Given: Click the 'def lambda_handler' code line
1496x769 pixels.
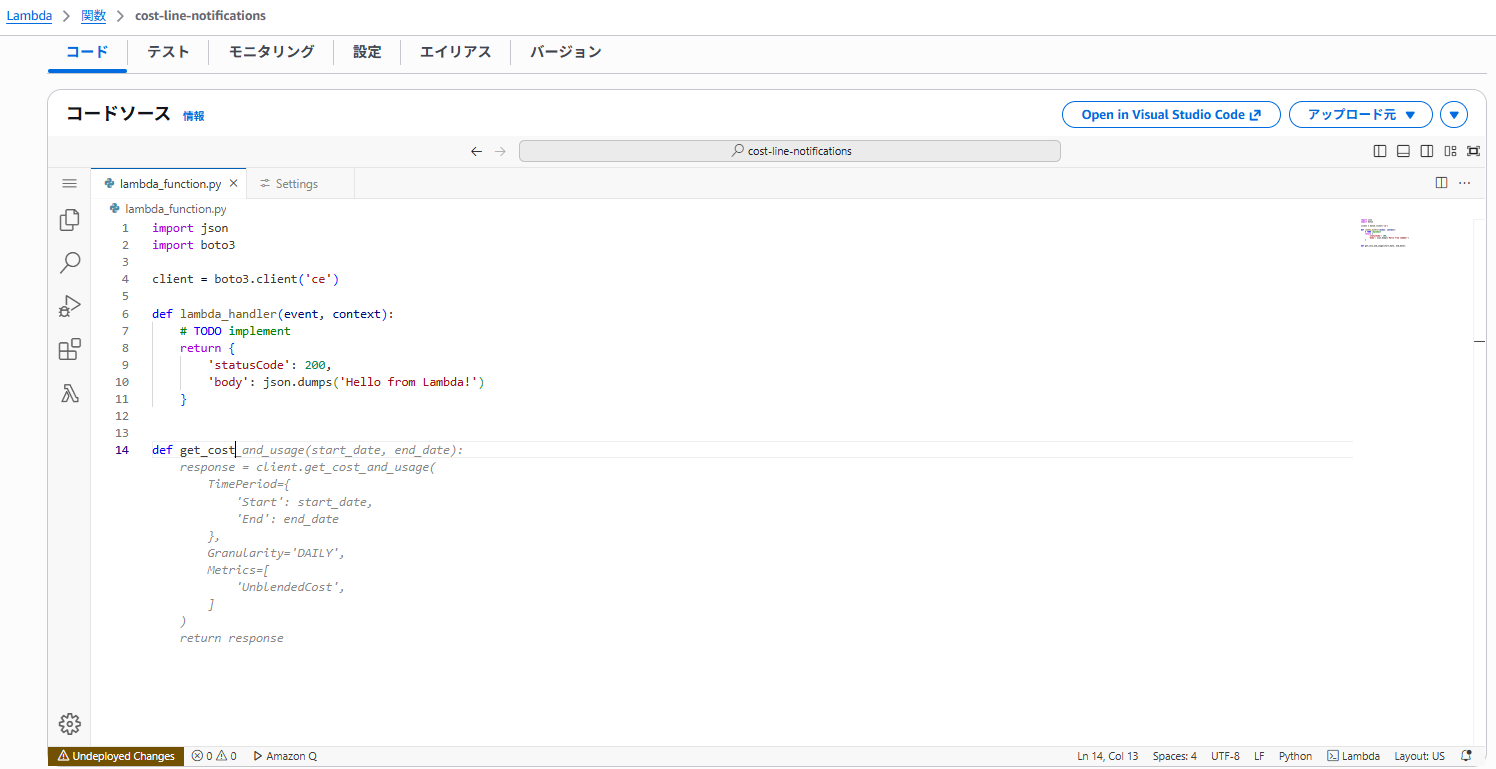Looking at the screenshot, I should (x=273, y=314).
